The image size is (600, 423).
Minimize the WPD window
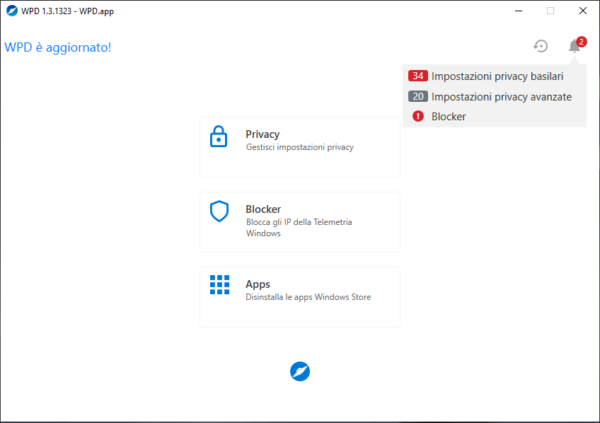point(518,11)
